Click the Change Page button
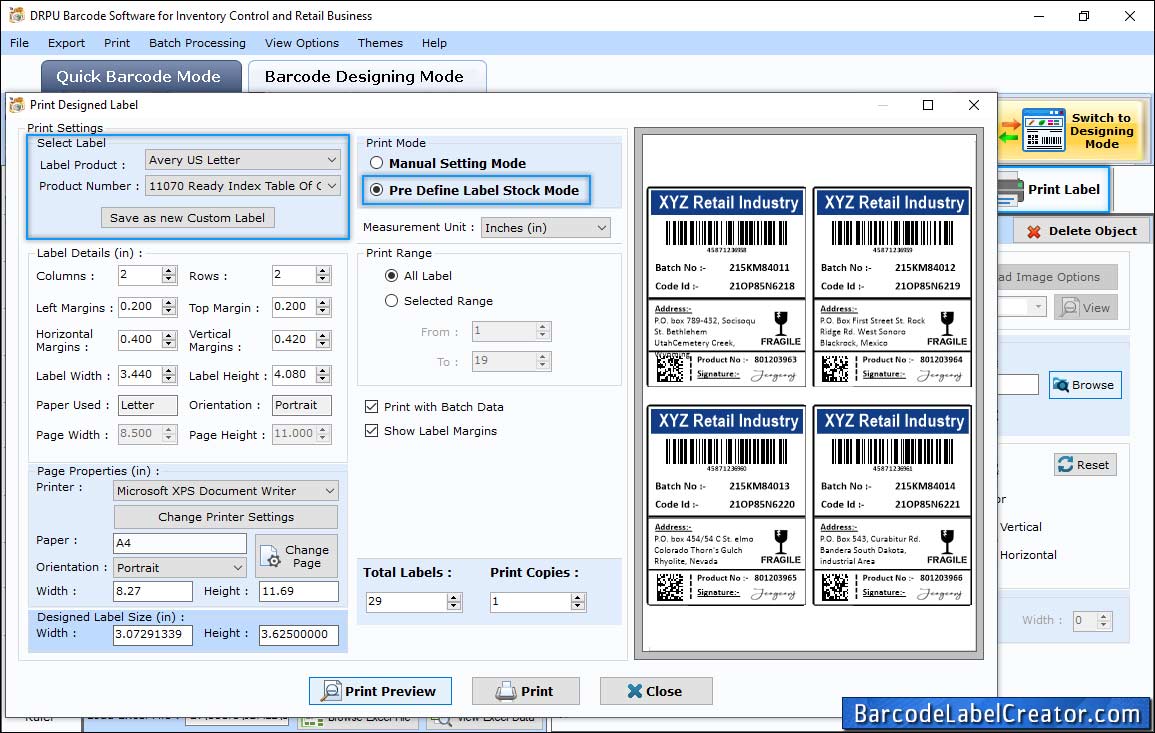This screenshot has width=1155, height=733. (296, 556)
